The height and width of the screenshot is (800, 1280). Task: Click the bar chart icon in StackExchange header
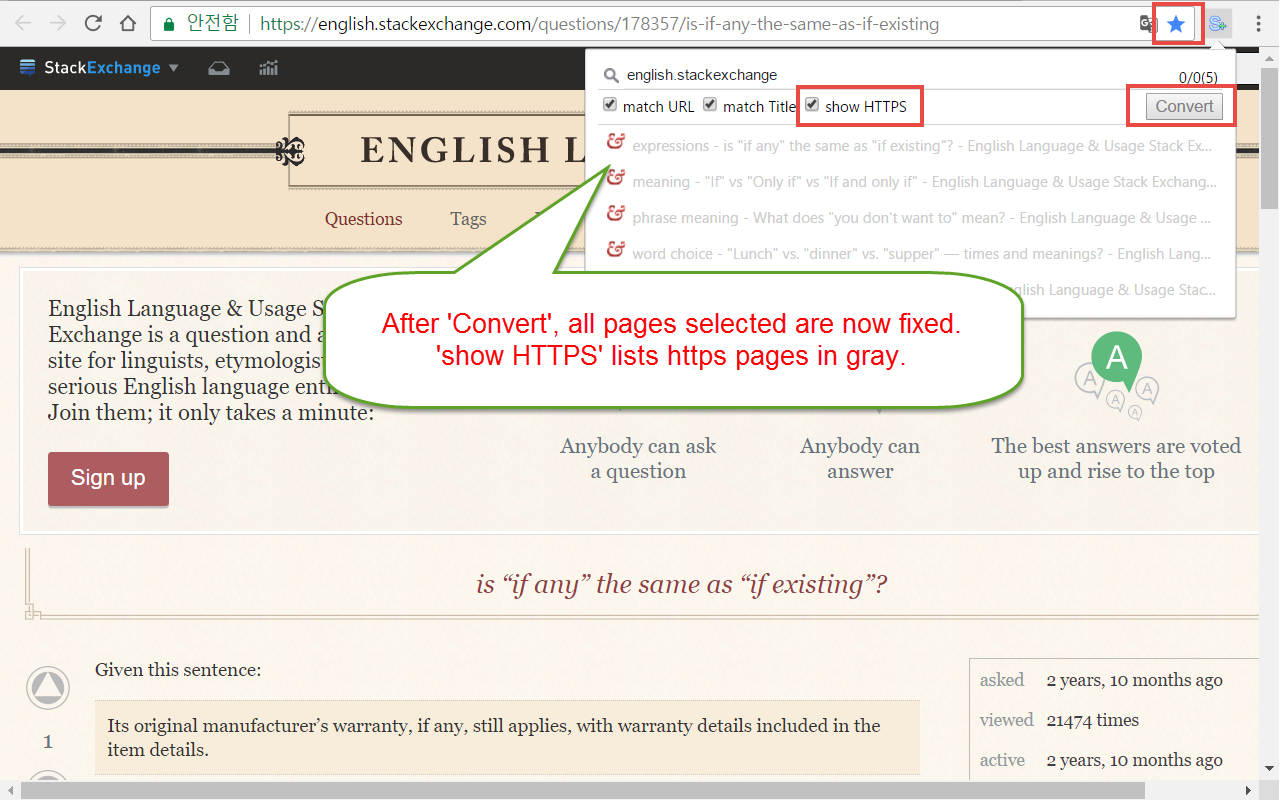(268, 68)
